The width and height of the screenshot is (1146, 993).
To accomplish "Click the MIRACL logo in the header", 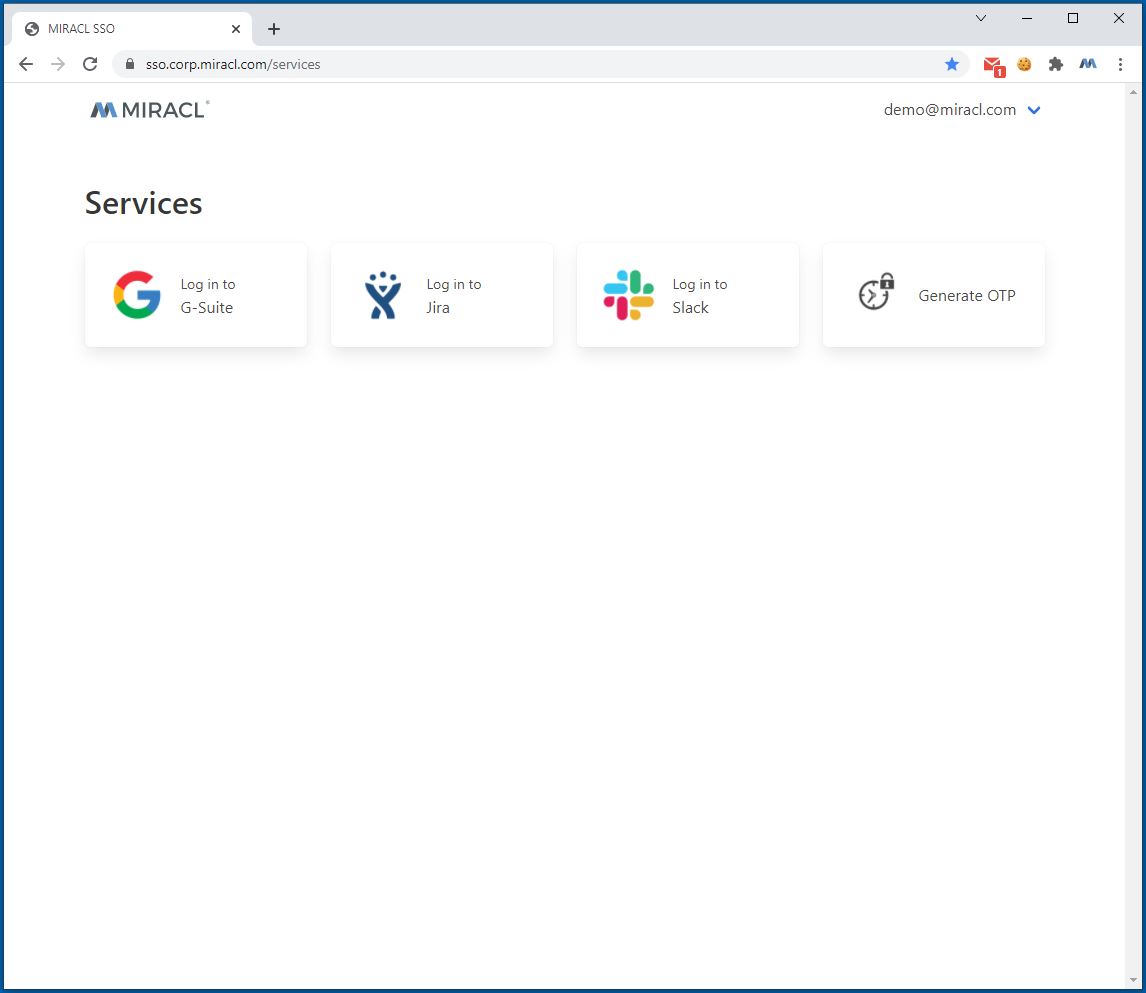I will [x=148, y=109].
